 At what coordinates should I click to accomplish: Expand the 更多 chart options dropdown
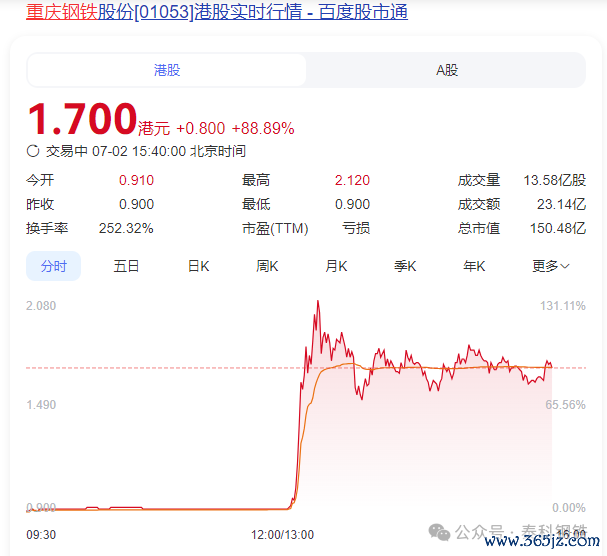click(550, 266)
